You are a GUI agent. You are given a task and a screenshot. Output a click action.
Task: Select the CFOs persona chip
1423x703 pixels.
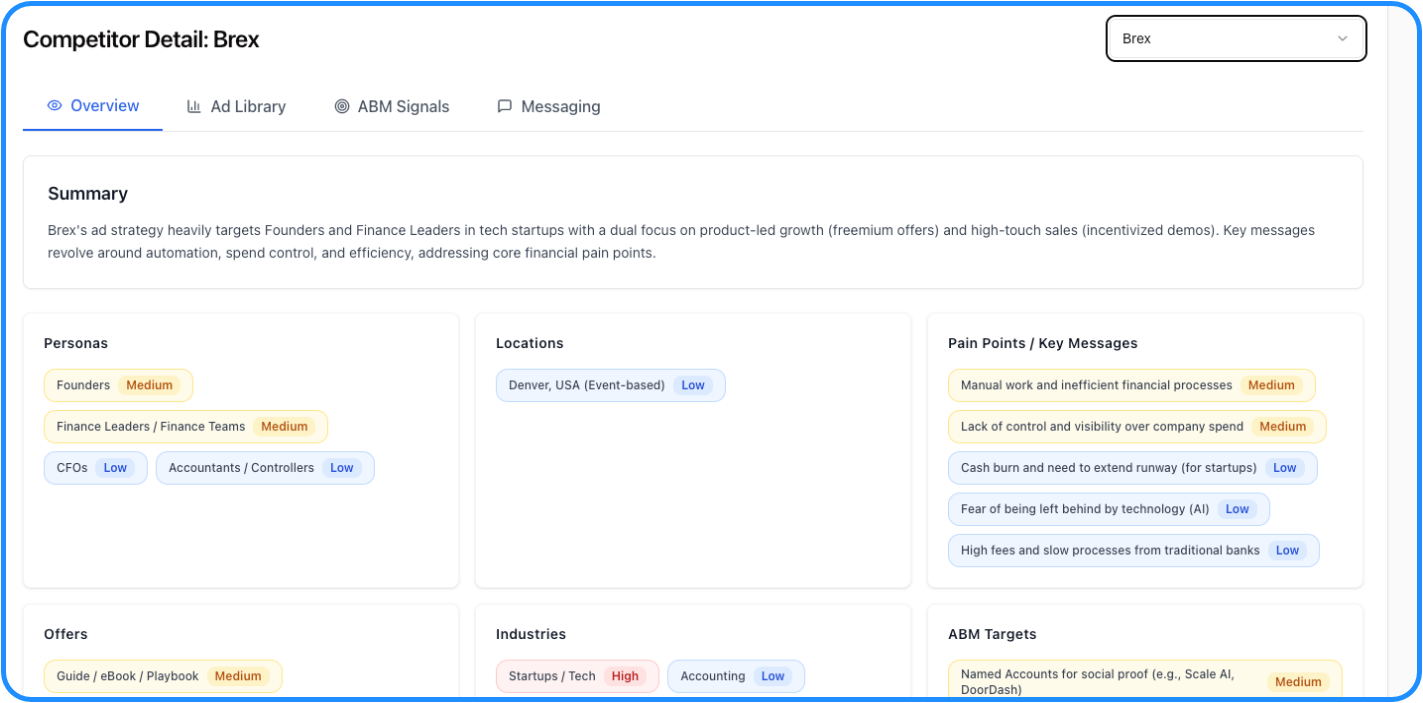click(95, 468)
